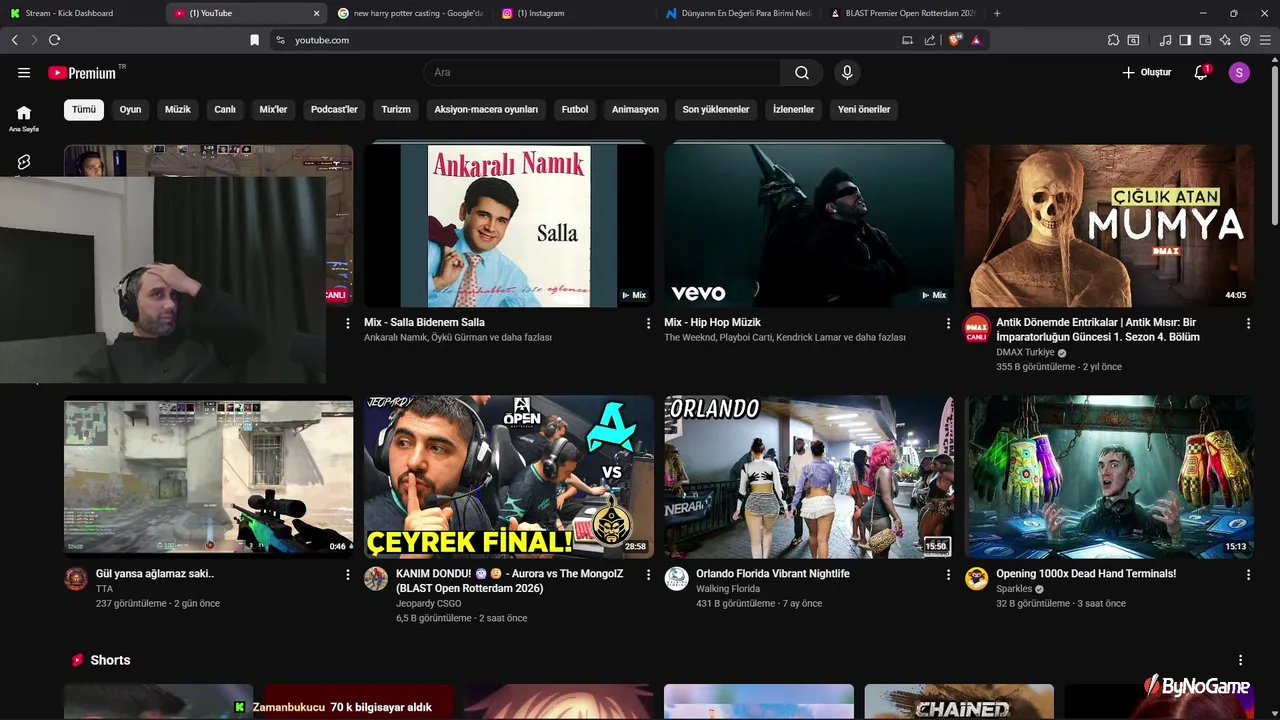Open the Leo AI sparkle icon

coord(1225,40)
